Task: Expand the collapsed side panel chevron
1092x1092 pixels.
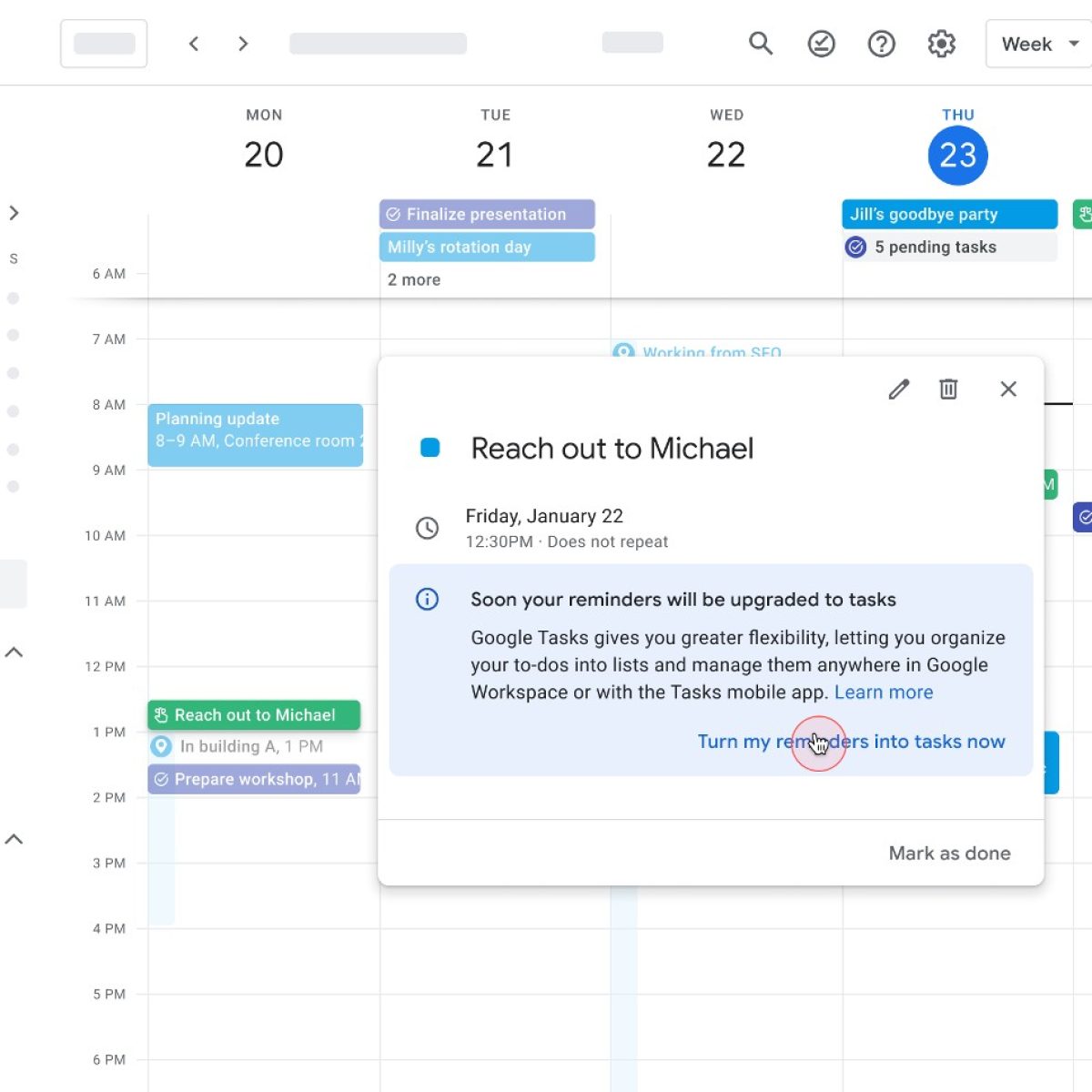Action: 14,213
